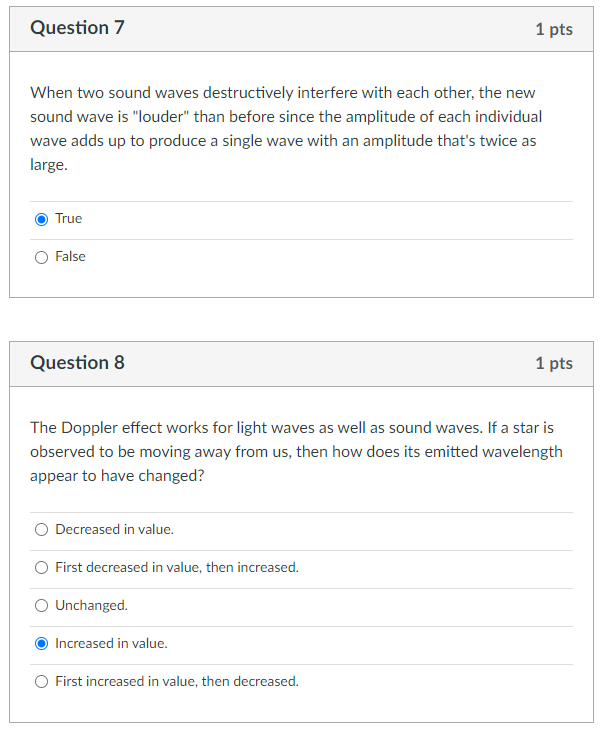This screenshot has width=608, height=731.
Task: Click the Question 8 heading
Action: 77,363
